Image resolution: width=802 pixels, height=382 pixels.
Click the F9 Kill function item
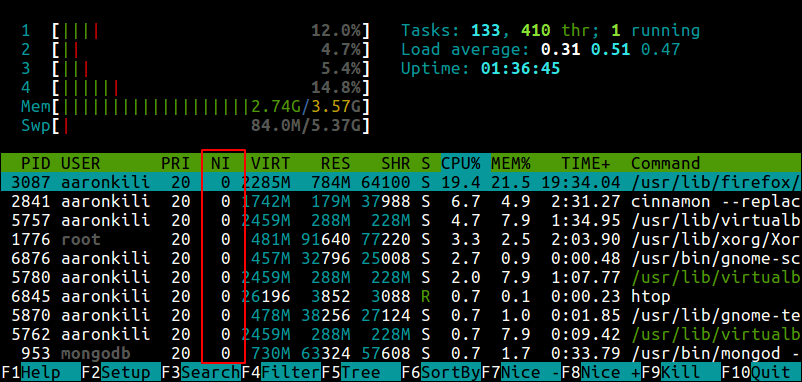tap(681, 373)
